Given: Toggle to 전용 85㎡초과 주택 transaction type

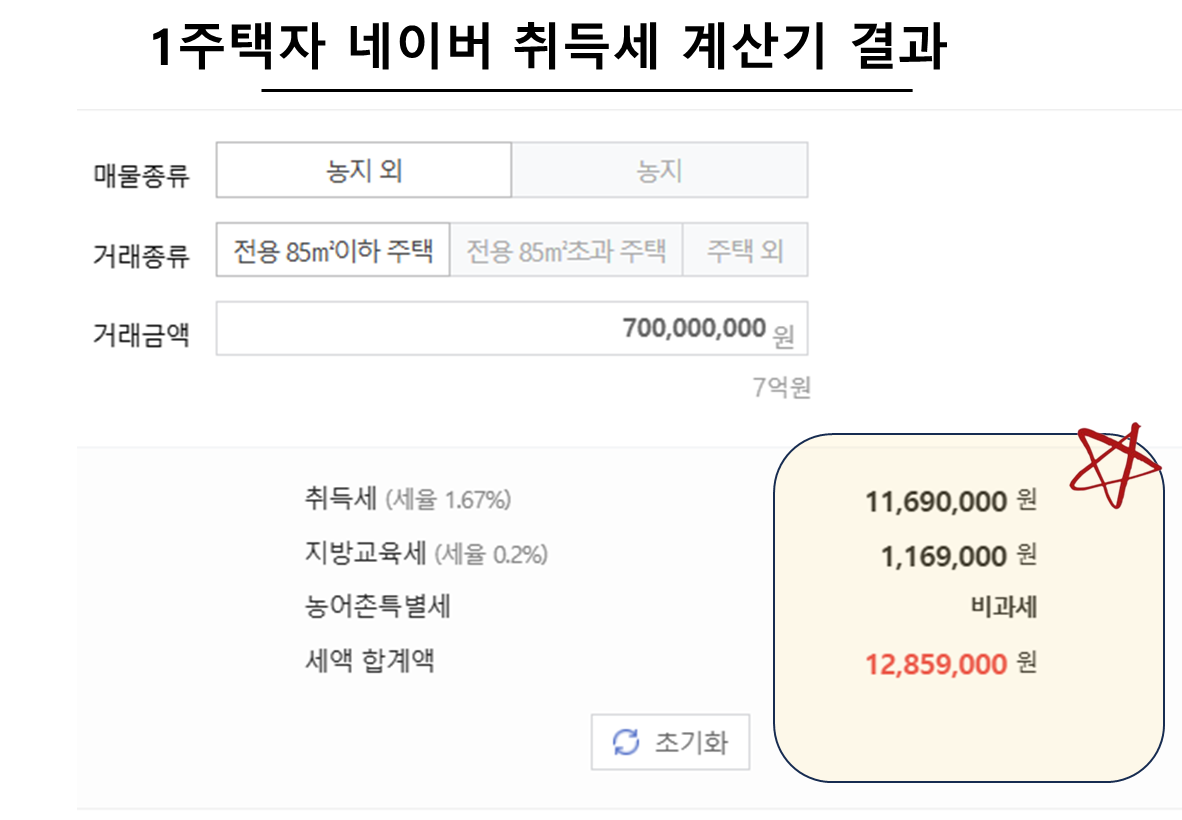Looking at the screenshot, I should pos(565,251).
